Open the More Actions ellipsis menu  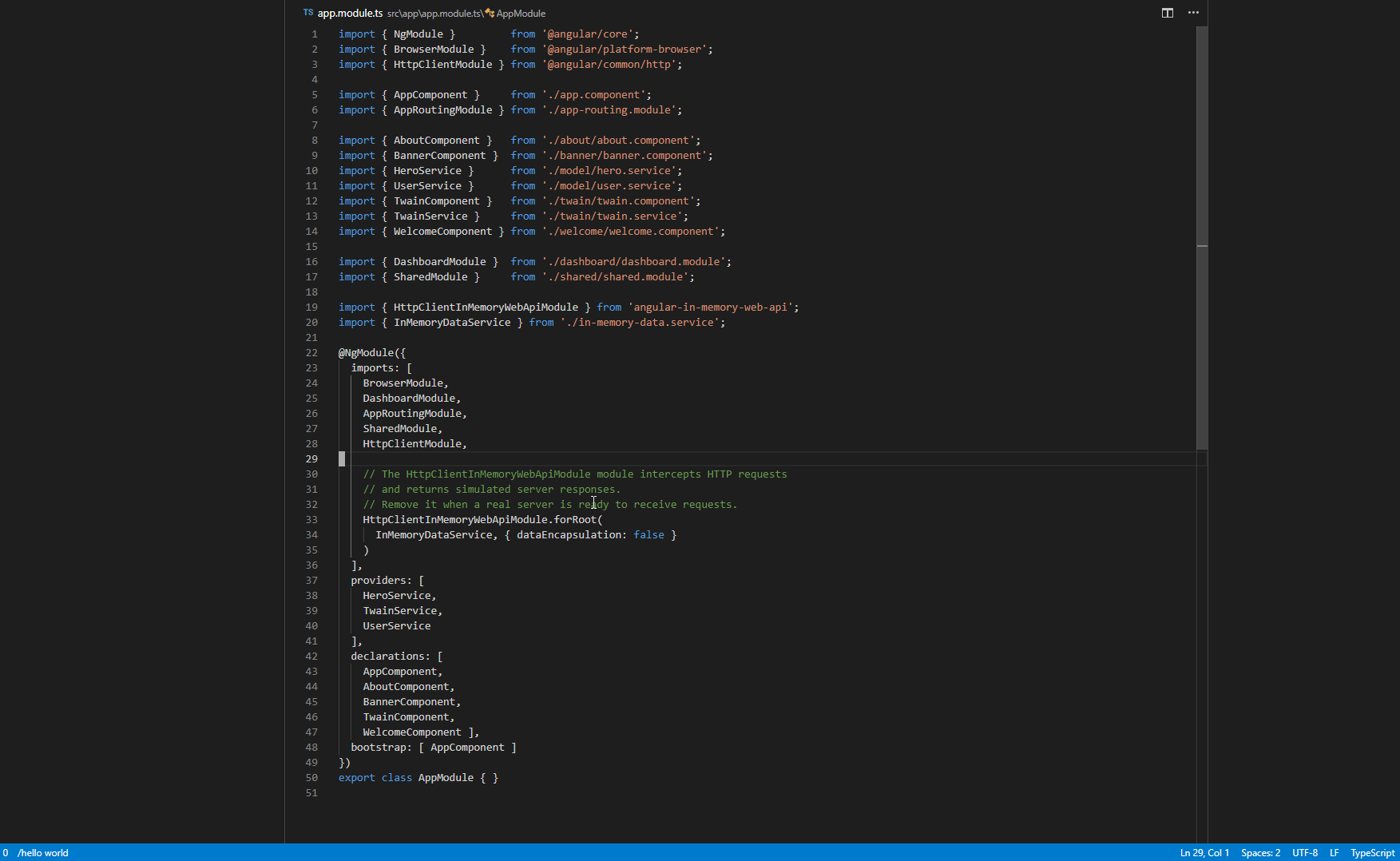pyautogui.click(x=1194, y=13)
